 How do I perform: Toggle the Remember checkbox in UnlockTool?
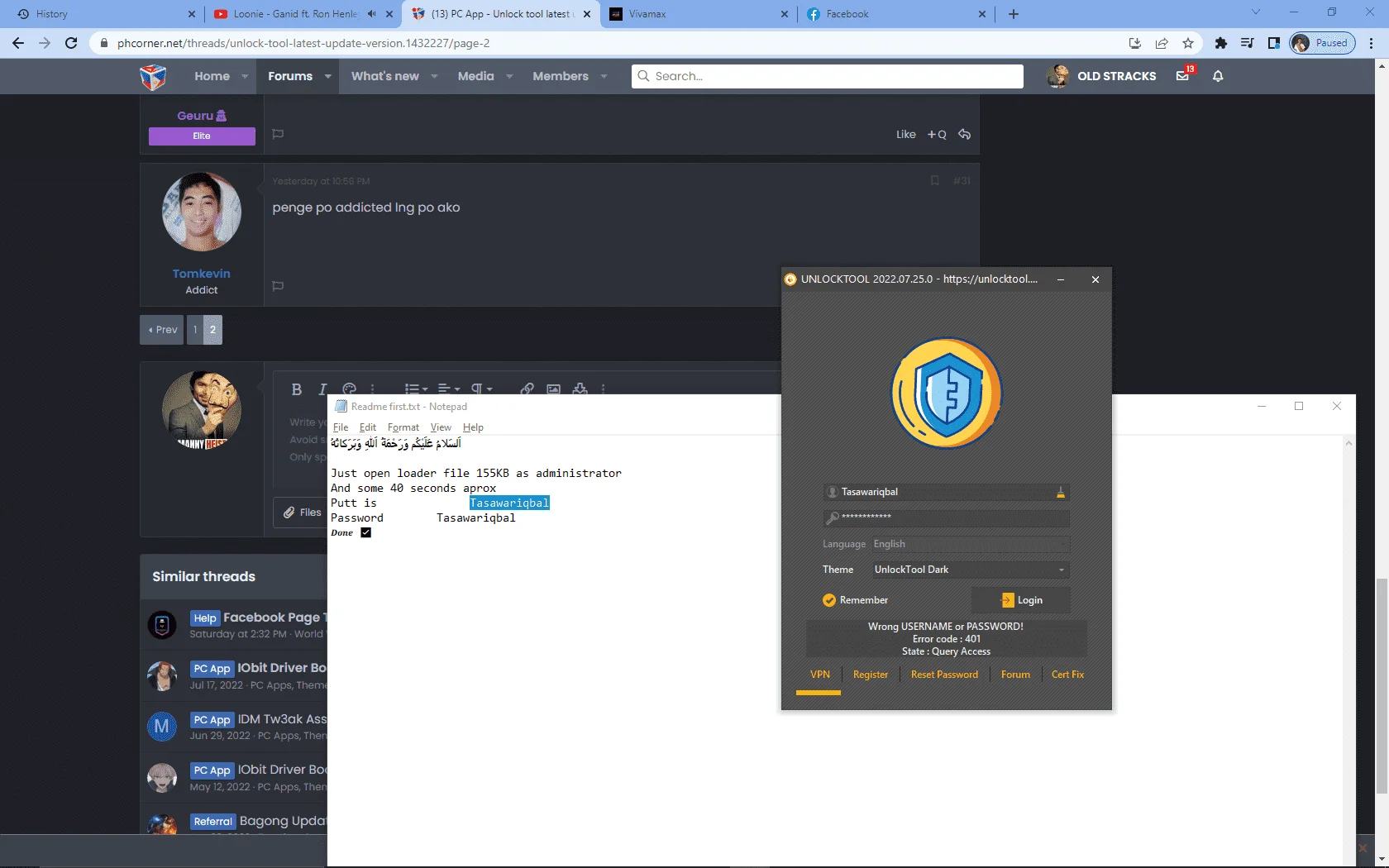point(829,600)
